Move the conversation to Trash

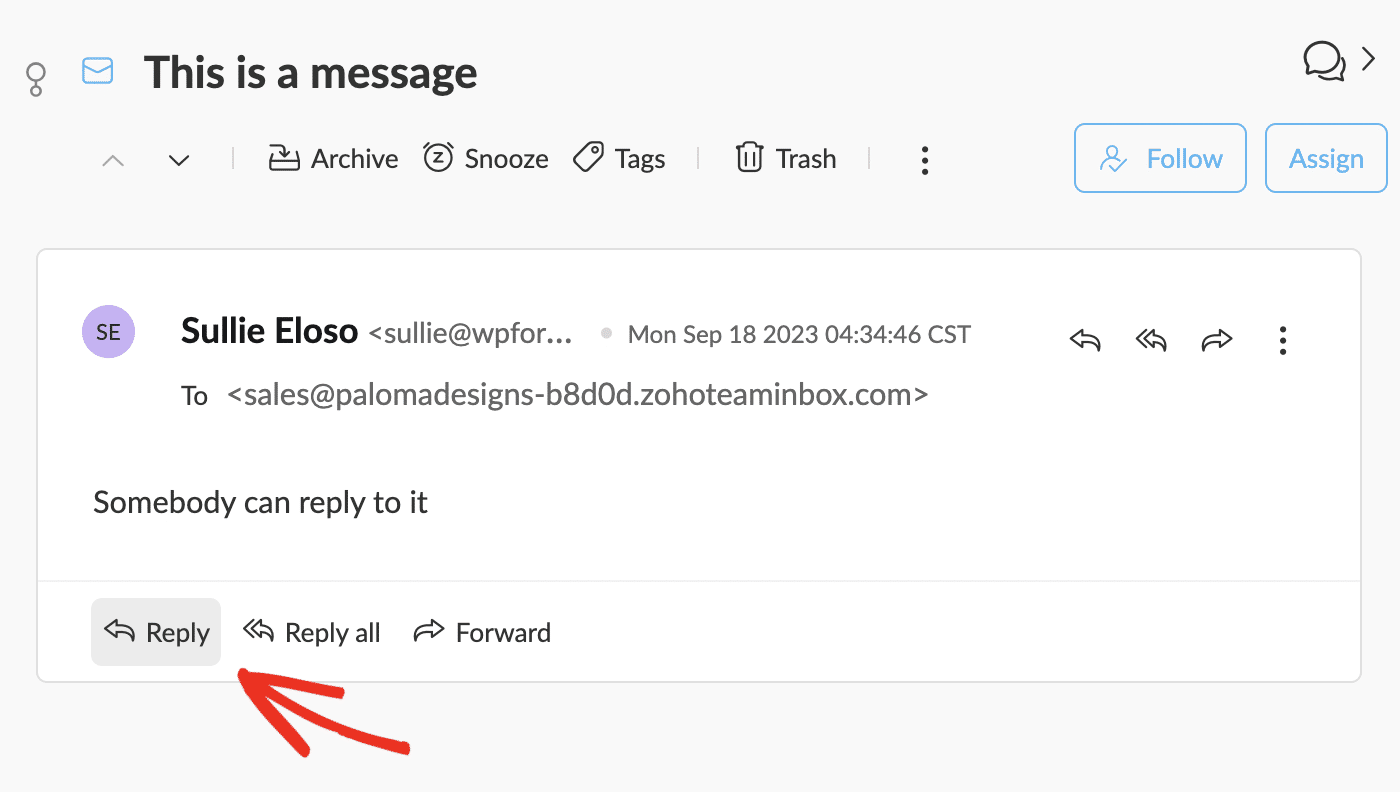click(x=785, y=158)
